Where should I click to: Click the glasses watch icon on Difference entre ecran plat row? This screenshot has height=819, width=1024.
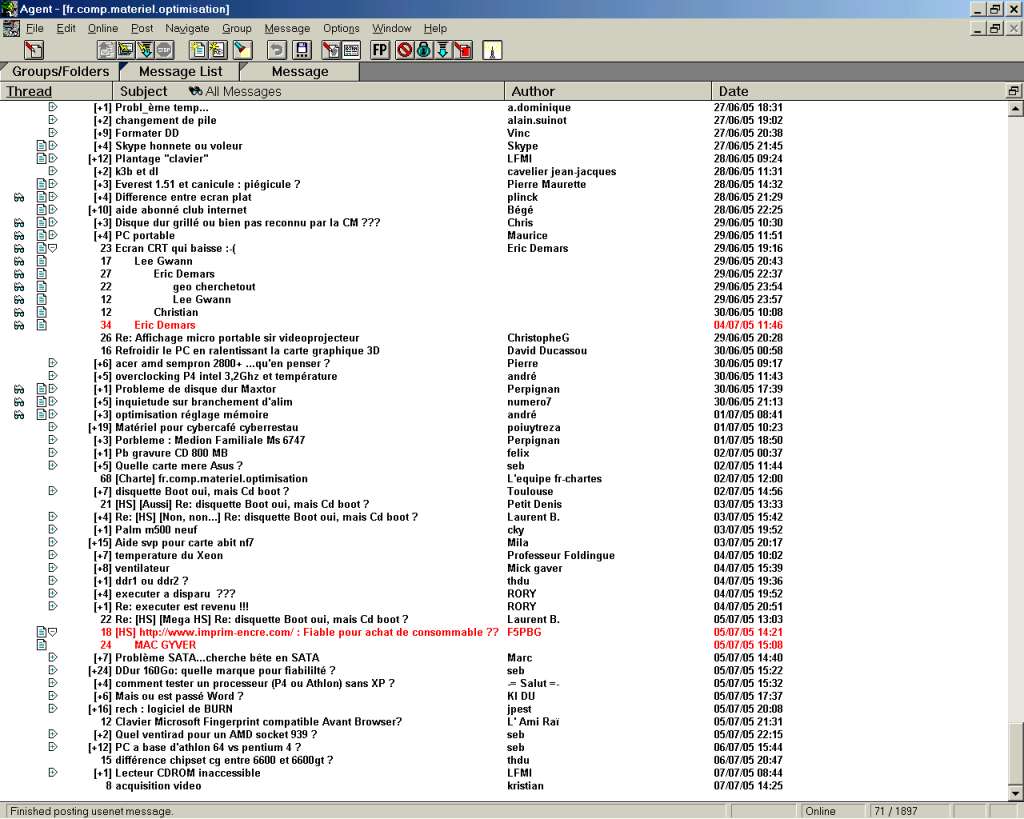(19, 197)
